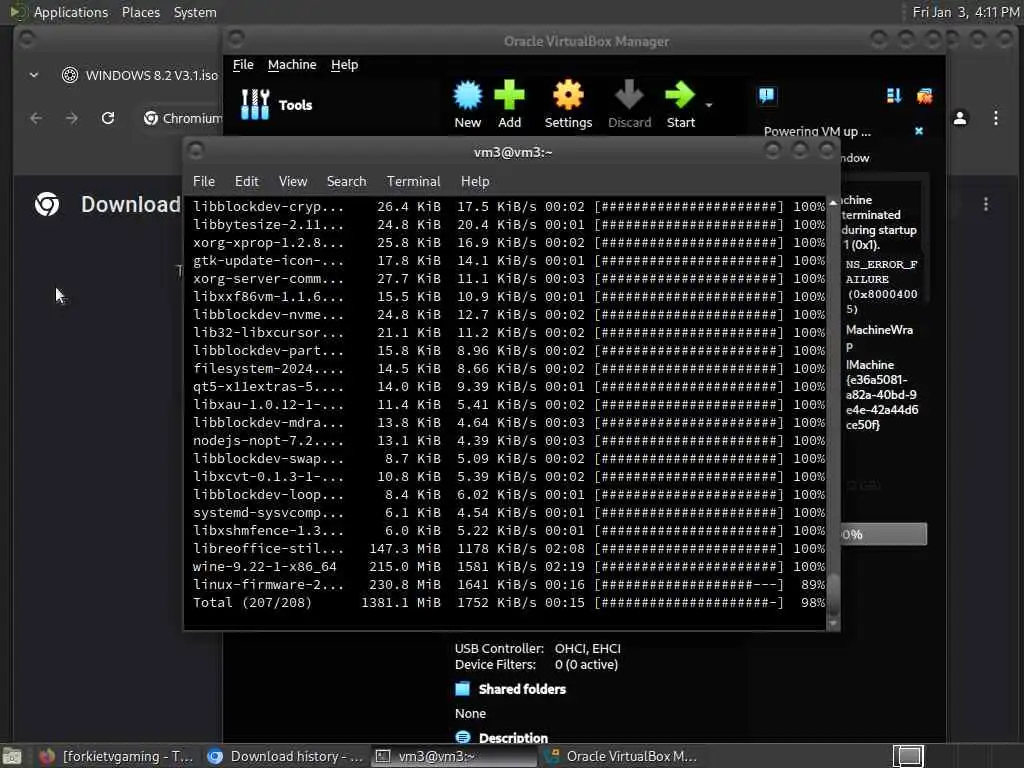Click the 'wine-9.22-1-x86_64' row in terminal

point(508,567)
